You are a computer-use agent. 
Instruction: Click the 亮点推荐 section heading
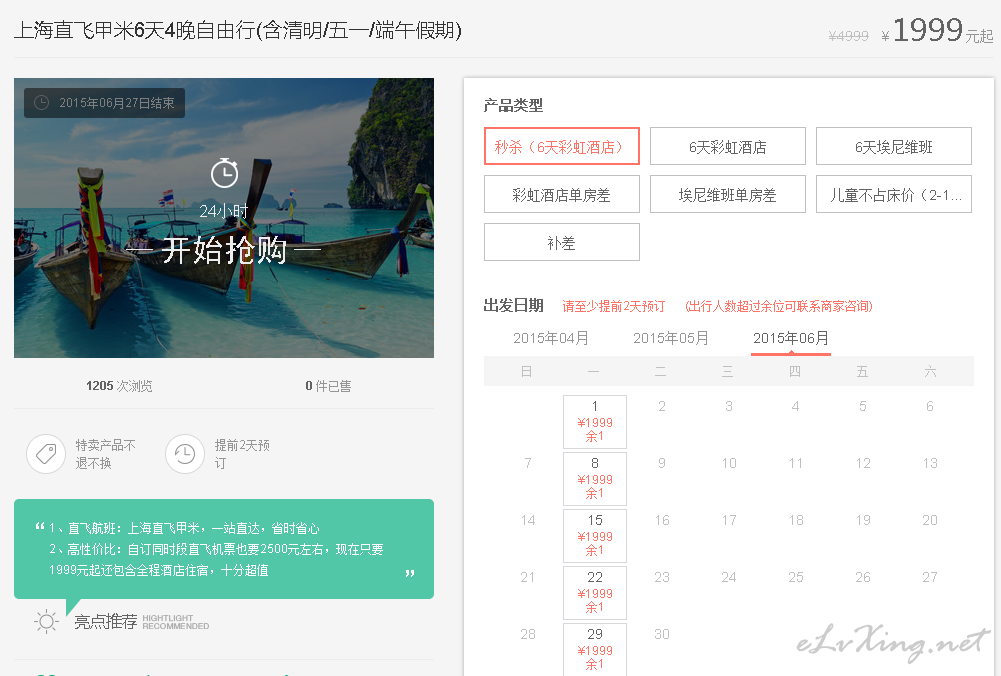coord(106,621)
